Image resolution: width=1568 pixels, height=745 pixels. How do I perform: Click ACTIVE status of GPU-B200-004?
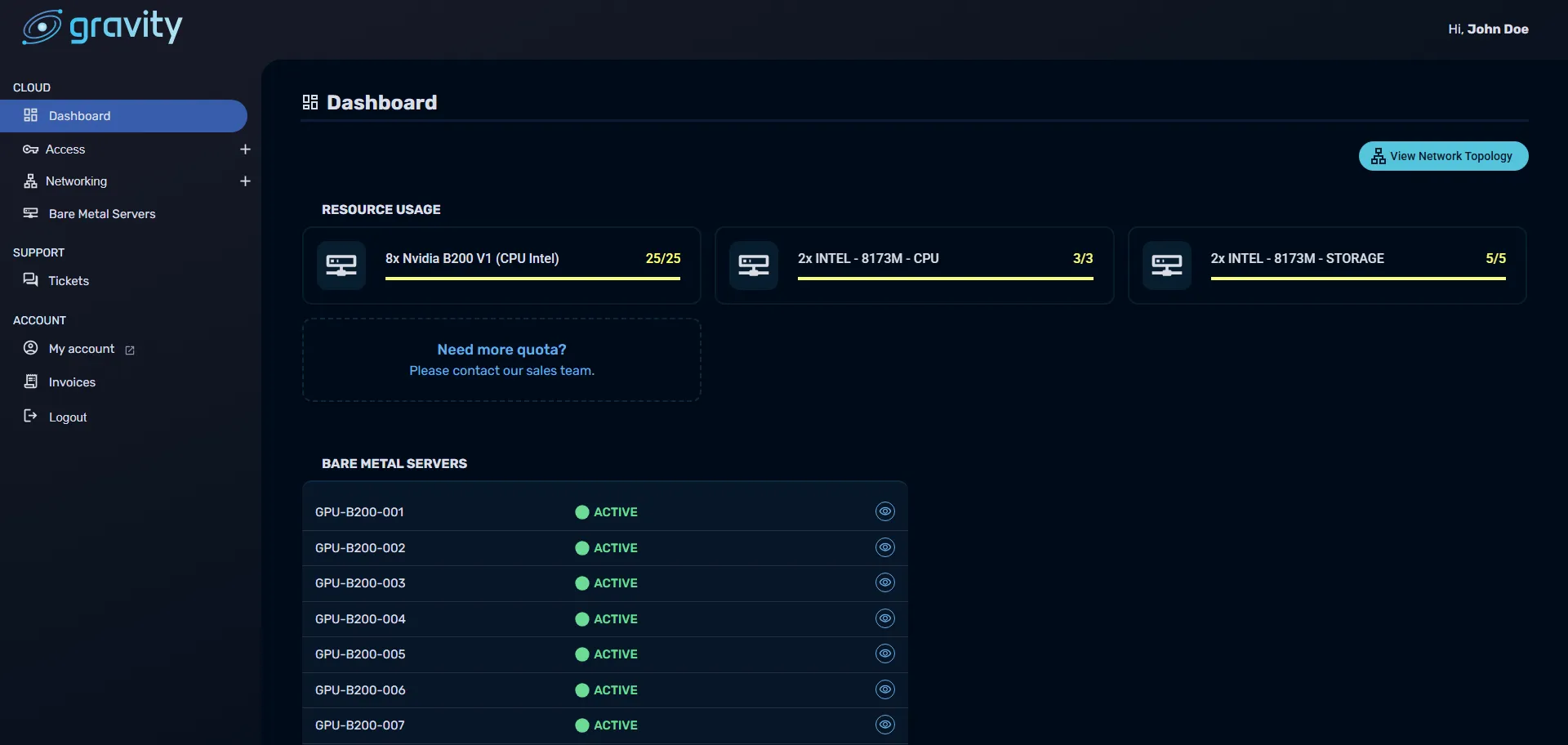(606, 619)
